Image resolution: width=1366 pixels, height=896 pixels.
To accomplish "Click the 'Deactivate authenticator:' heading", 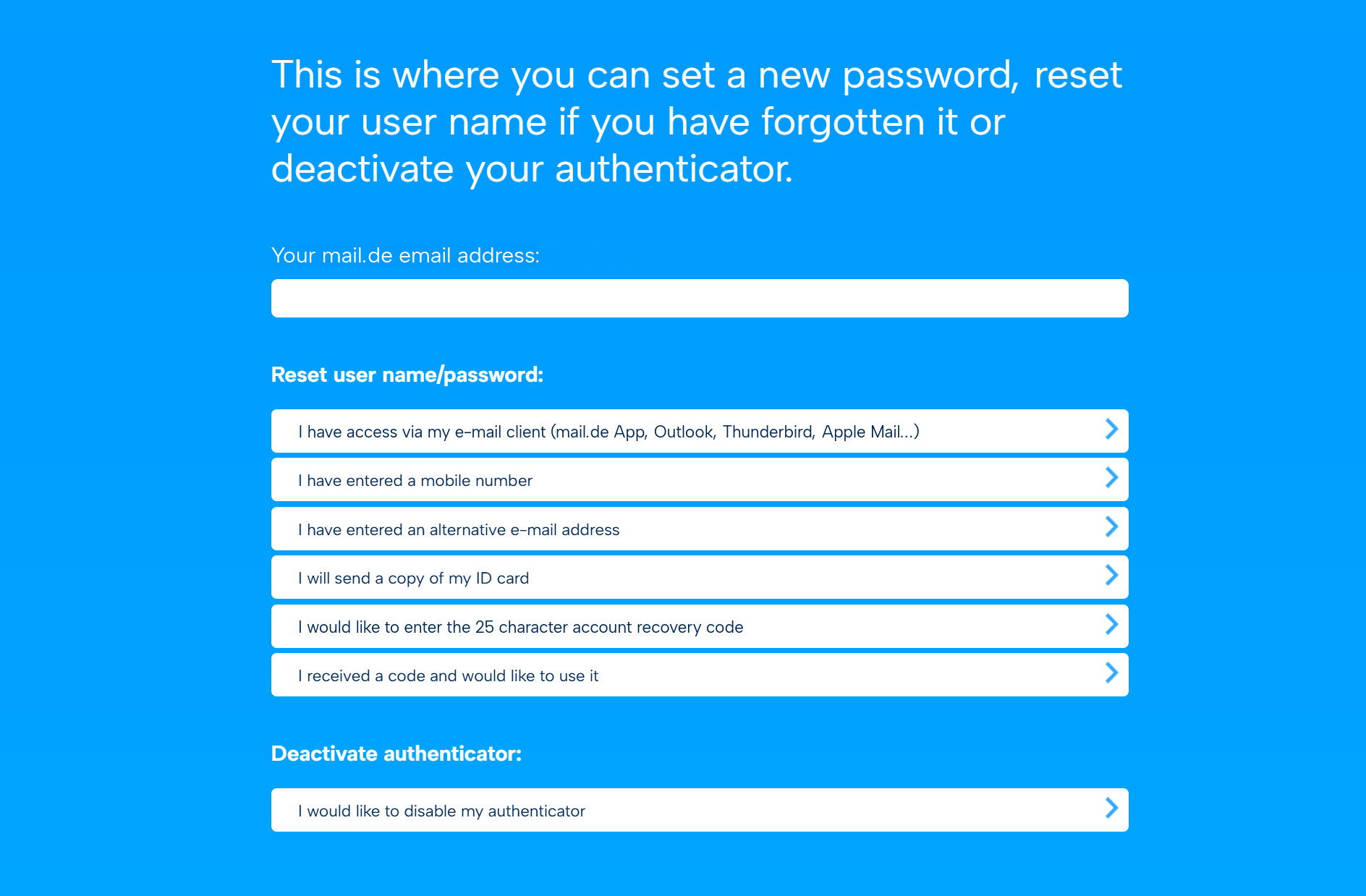I will (396, 754).
